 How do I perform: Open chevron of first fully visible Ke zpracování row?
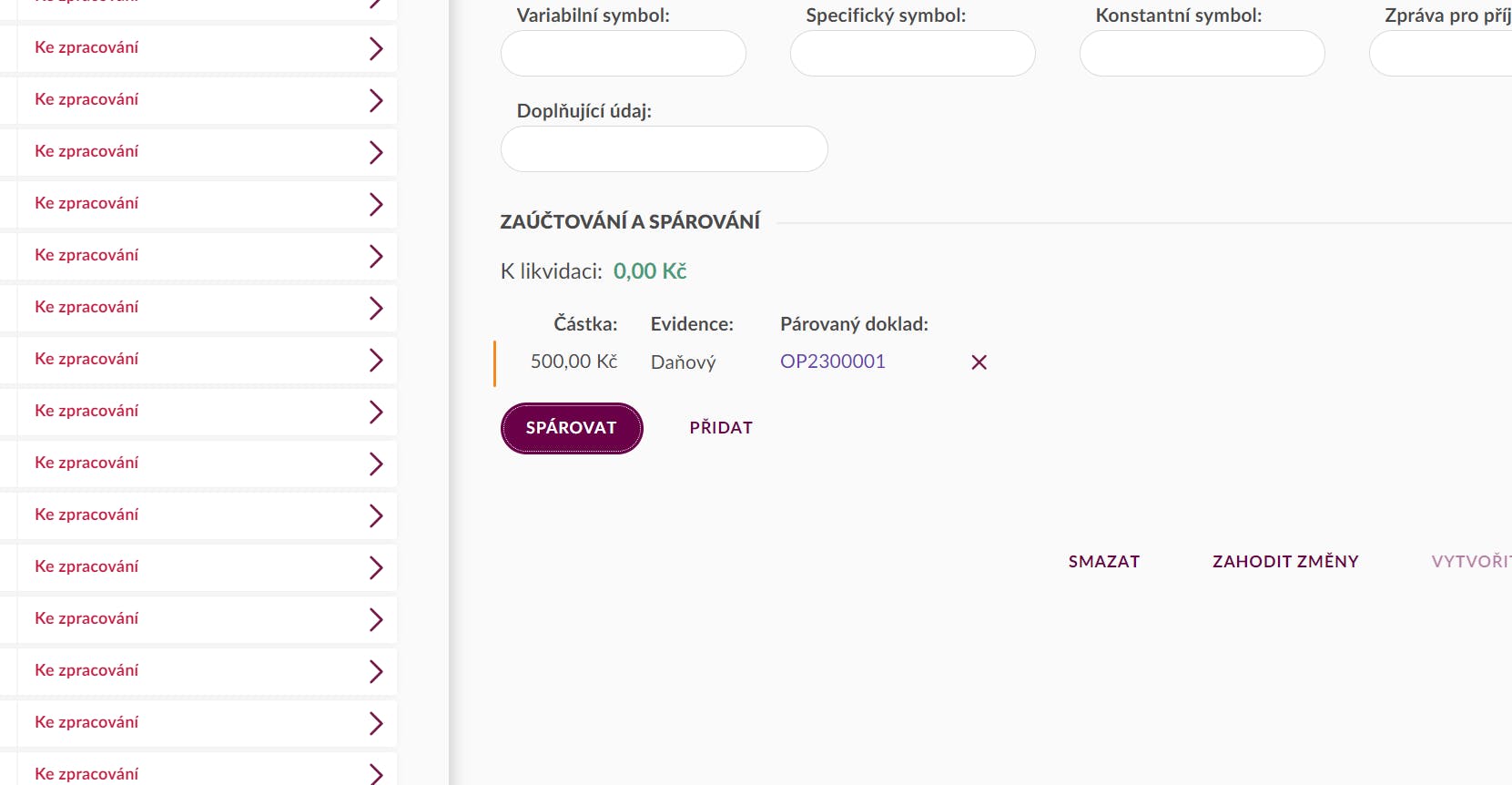point(376,48)
